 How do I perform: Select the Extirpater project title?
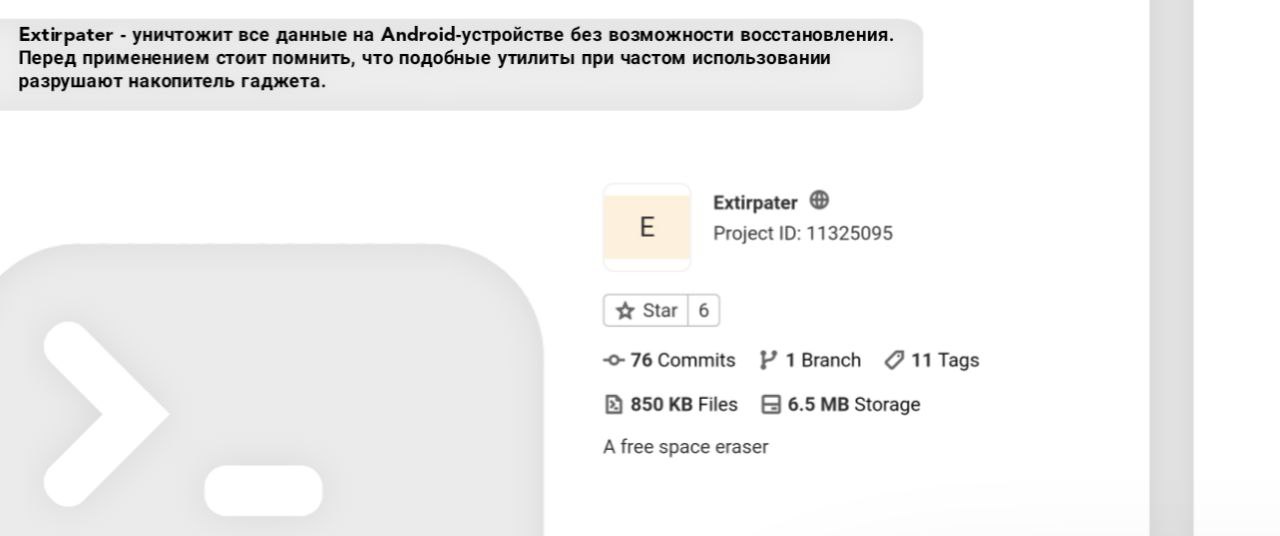click(755, 203)
